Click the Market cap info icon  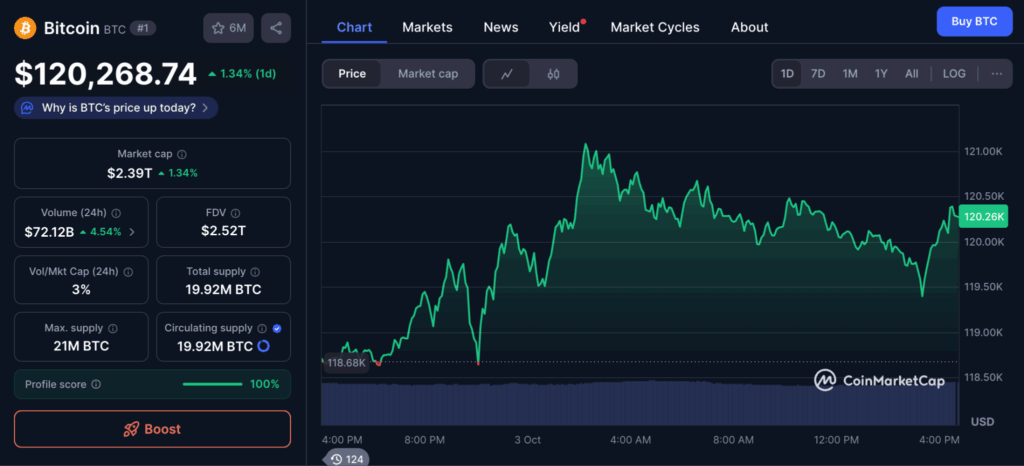(x=181, y=155)
